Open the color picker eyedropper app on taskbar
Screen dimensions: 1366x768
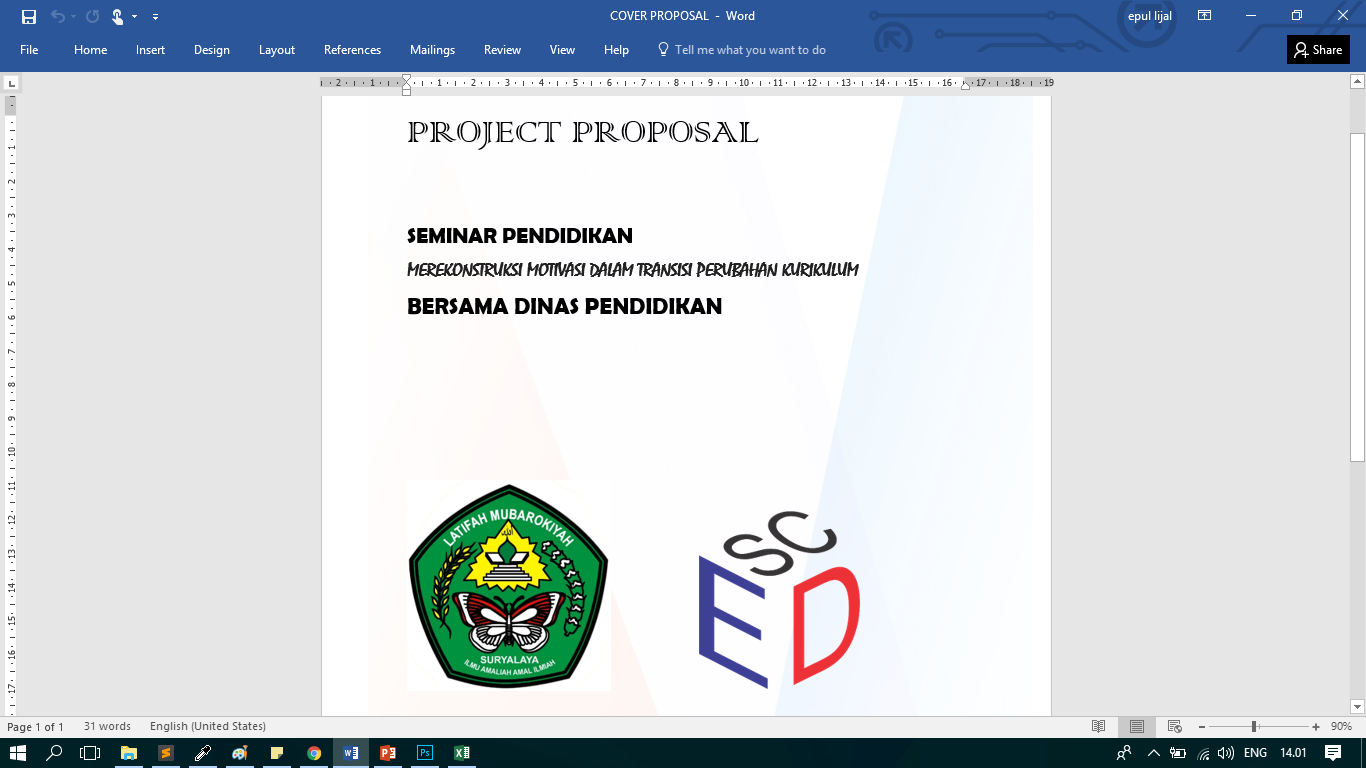202,753
